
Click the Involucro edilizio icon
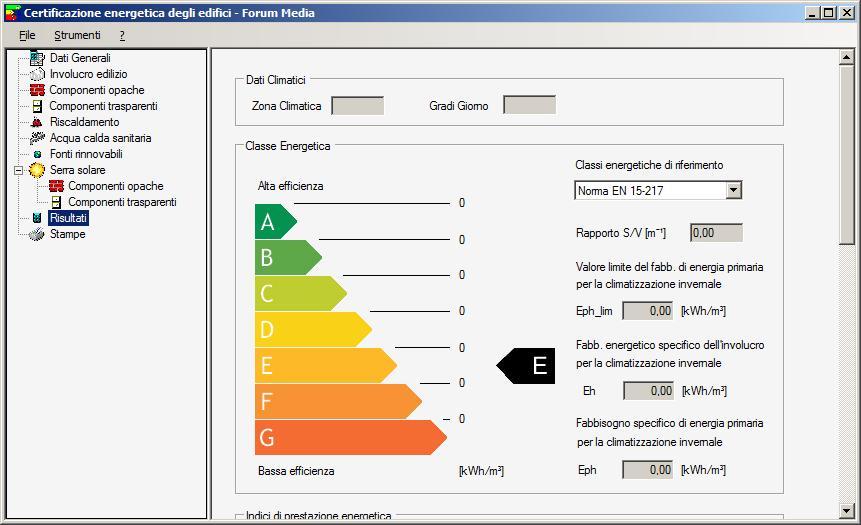pyautogui.click(x=38, y=74)
